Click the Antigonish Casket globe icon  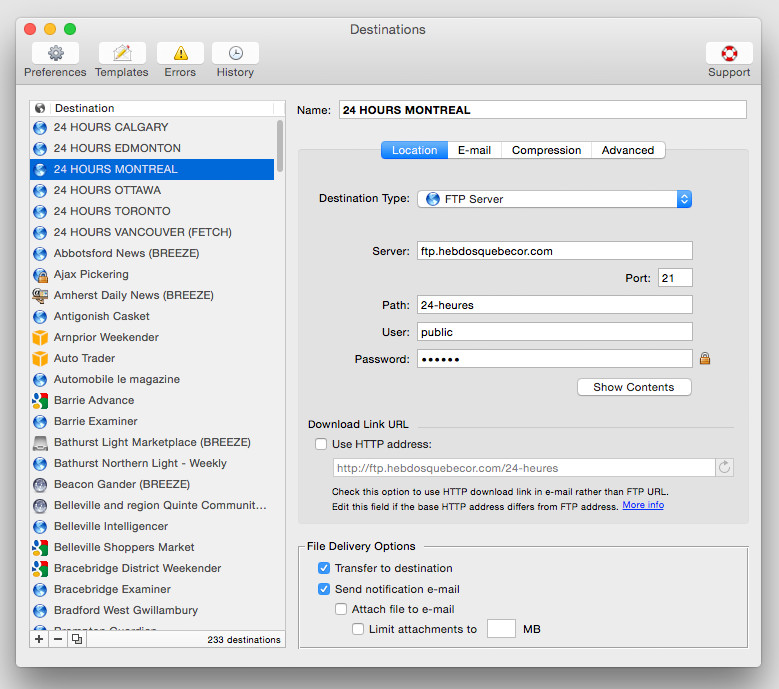pos(40,316)
